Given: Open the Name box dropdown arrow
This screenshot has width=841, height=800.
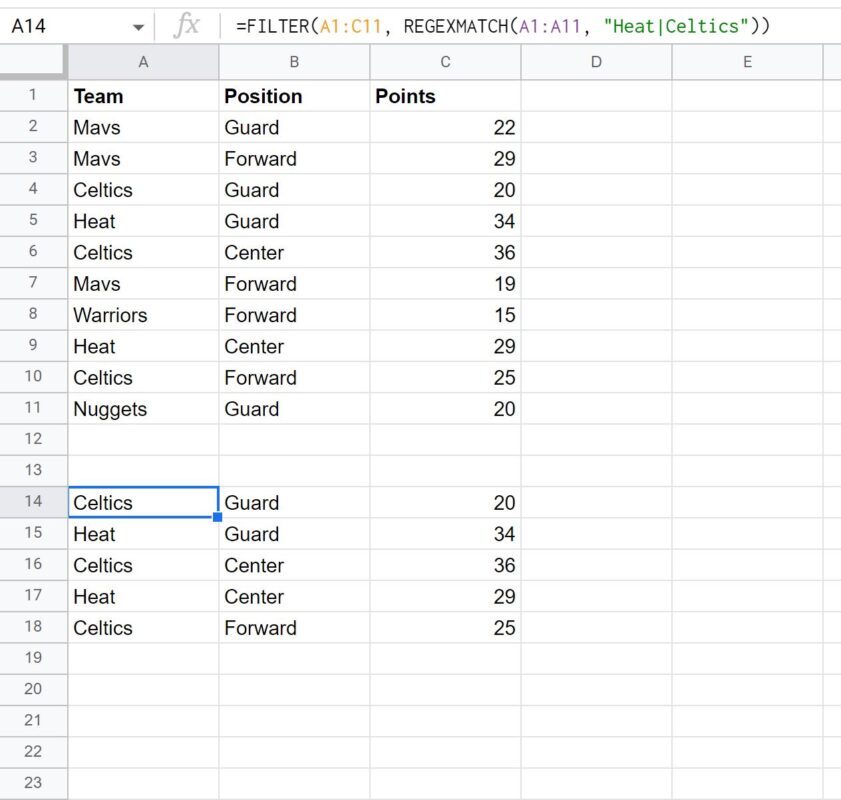Looking at the screenshot, I should (138, 27).
